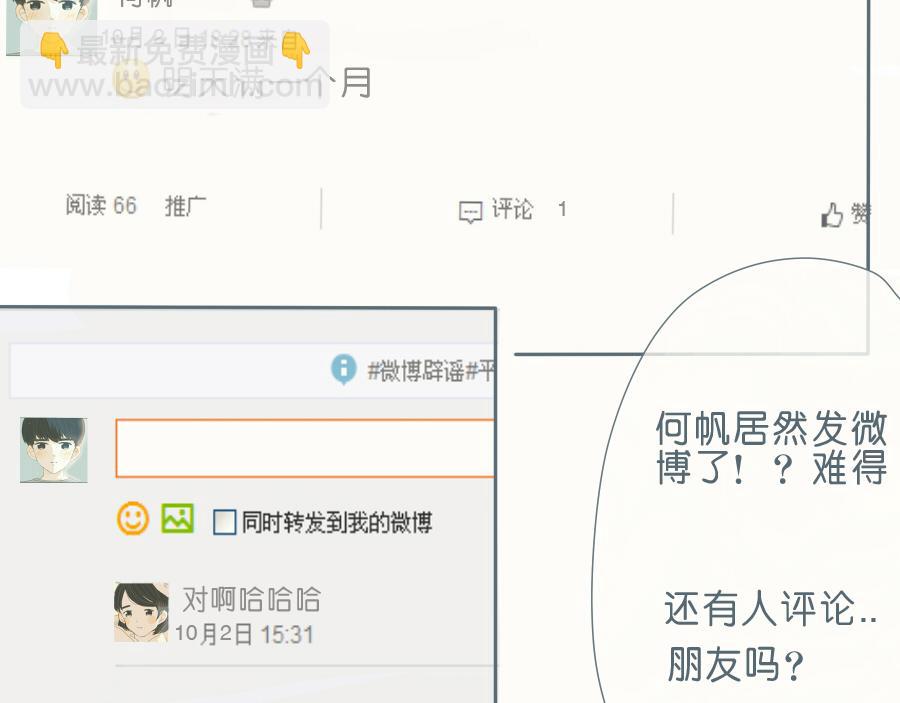The width and height of the screenshot is (900, 703).
Task: Click the green image upload icon
Action: [x=177, y=518]
